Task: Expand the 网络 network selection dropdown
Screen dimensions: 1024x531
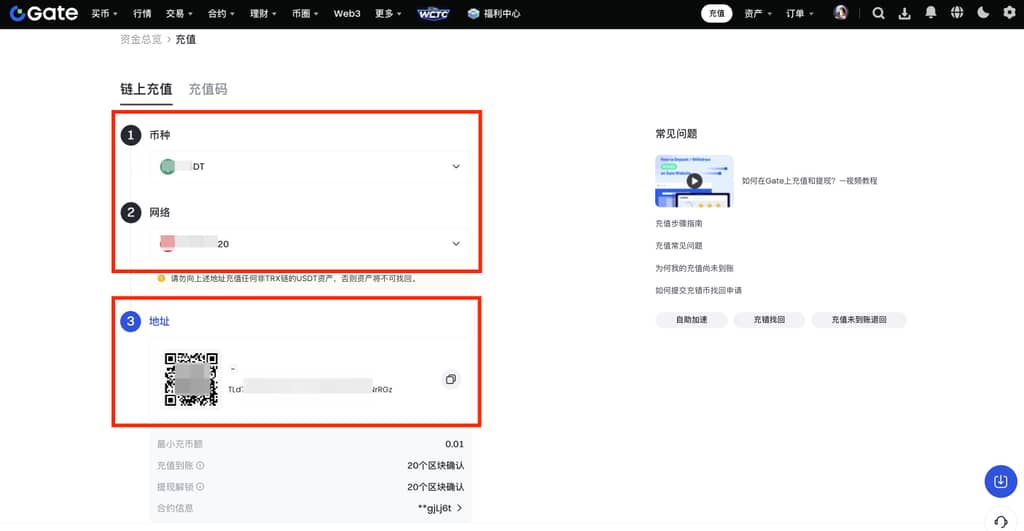Action: point(456,243)
